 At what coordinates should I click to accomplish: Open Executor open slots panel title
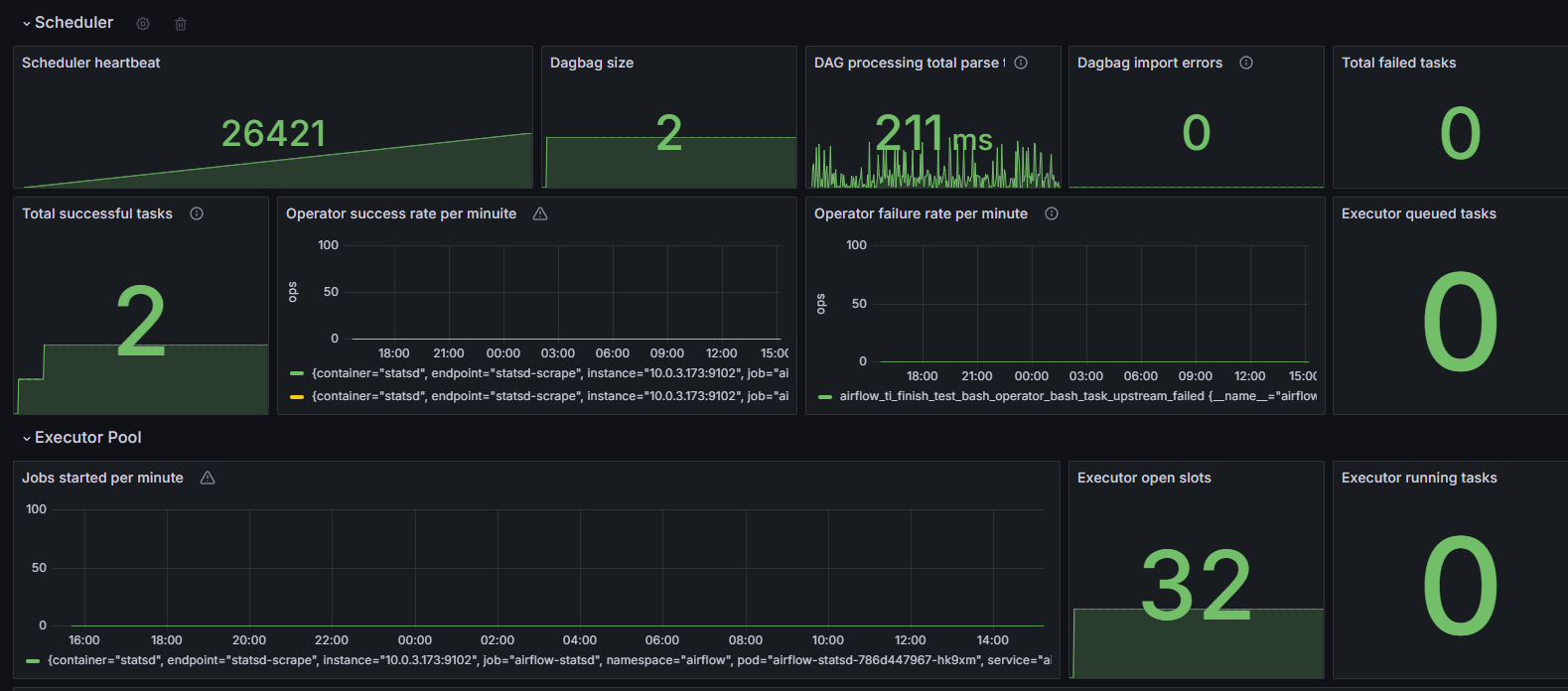[1144, 478]
